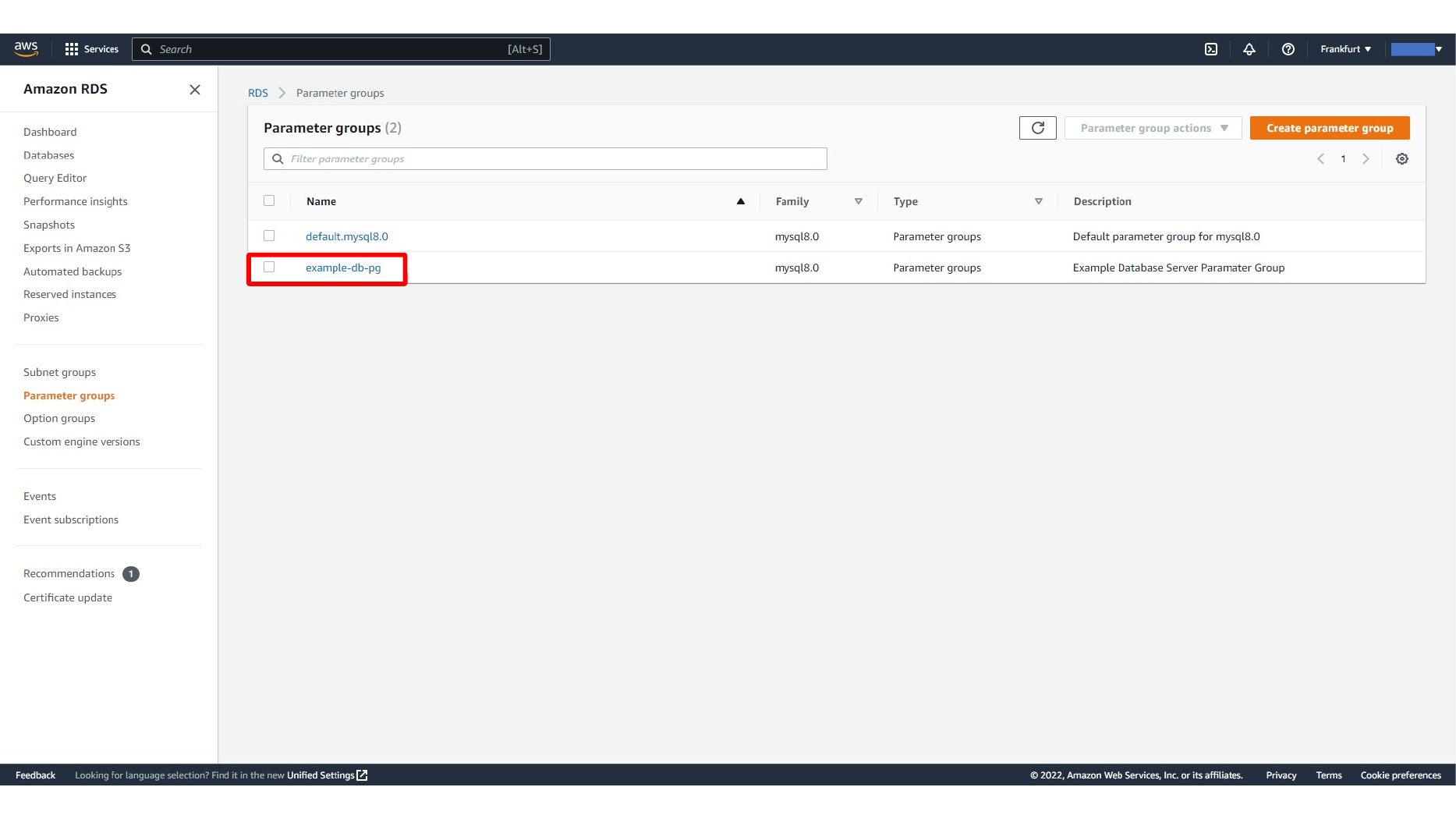
Task: Open Certificate update in sidebar
Action: tap(68, 597)
